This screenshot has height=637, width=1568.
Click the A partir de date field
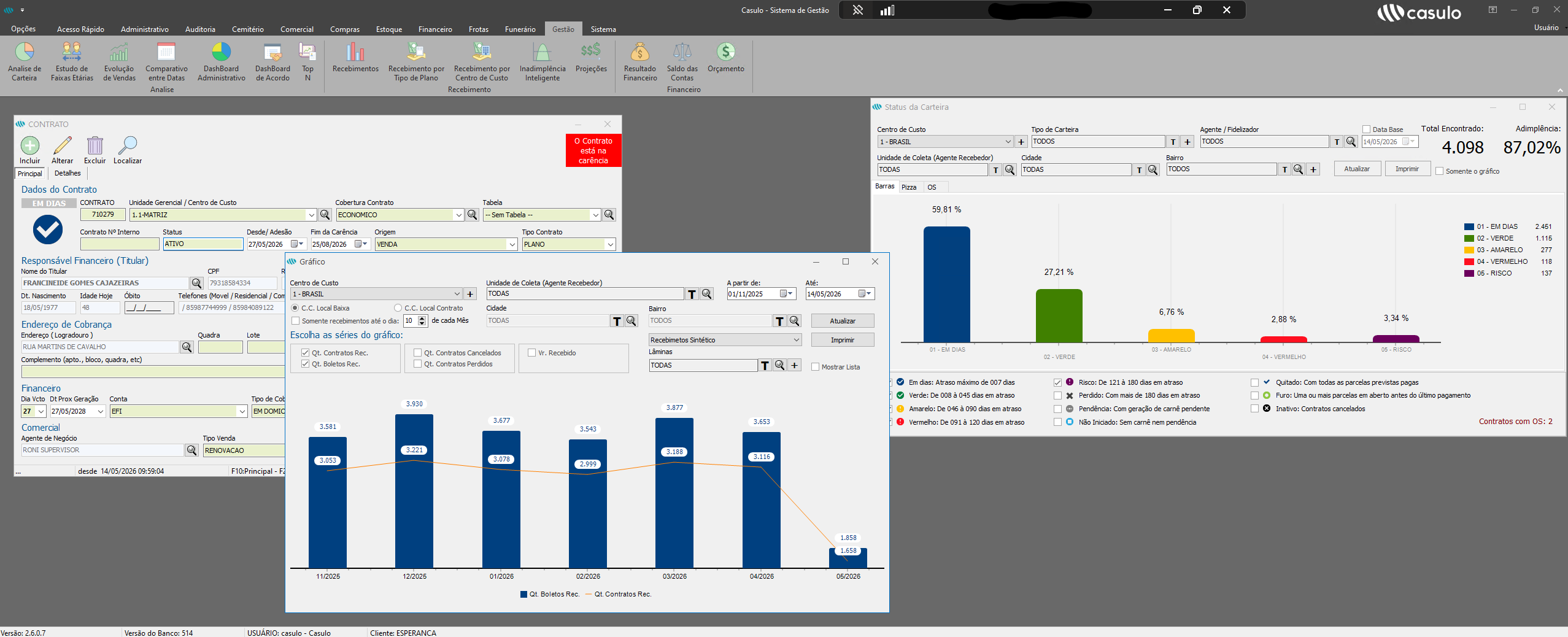(x=761, y=294)
